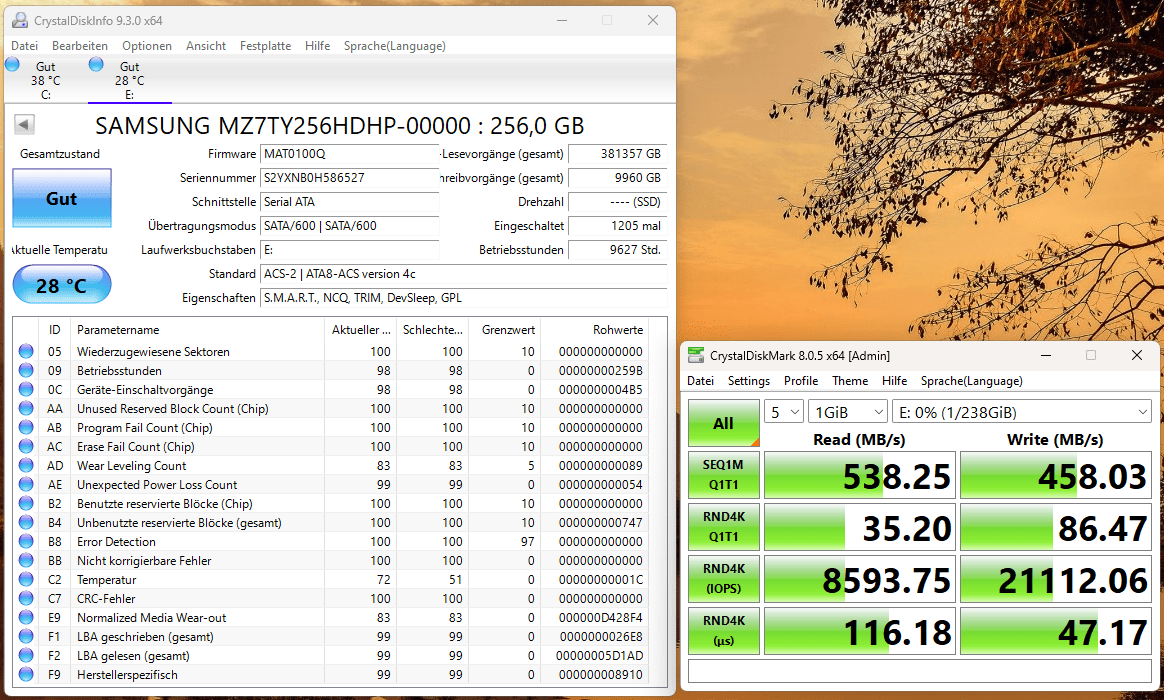This screenshot has height=700, width=1164.
Task: Click the Betriebsstunden value 9627 Std.
Action: (x=618, y=249)
